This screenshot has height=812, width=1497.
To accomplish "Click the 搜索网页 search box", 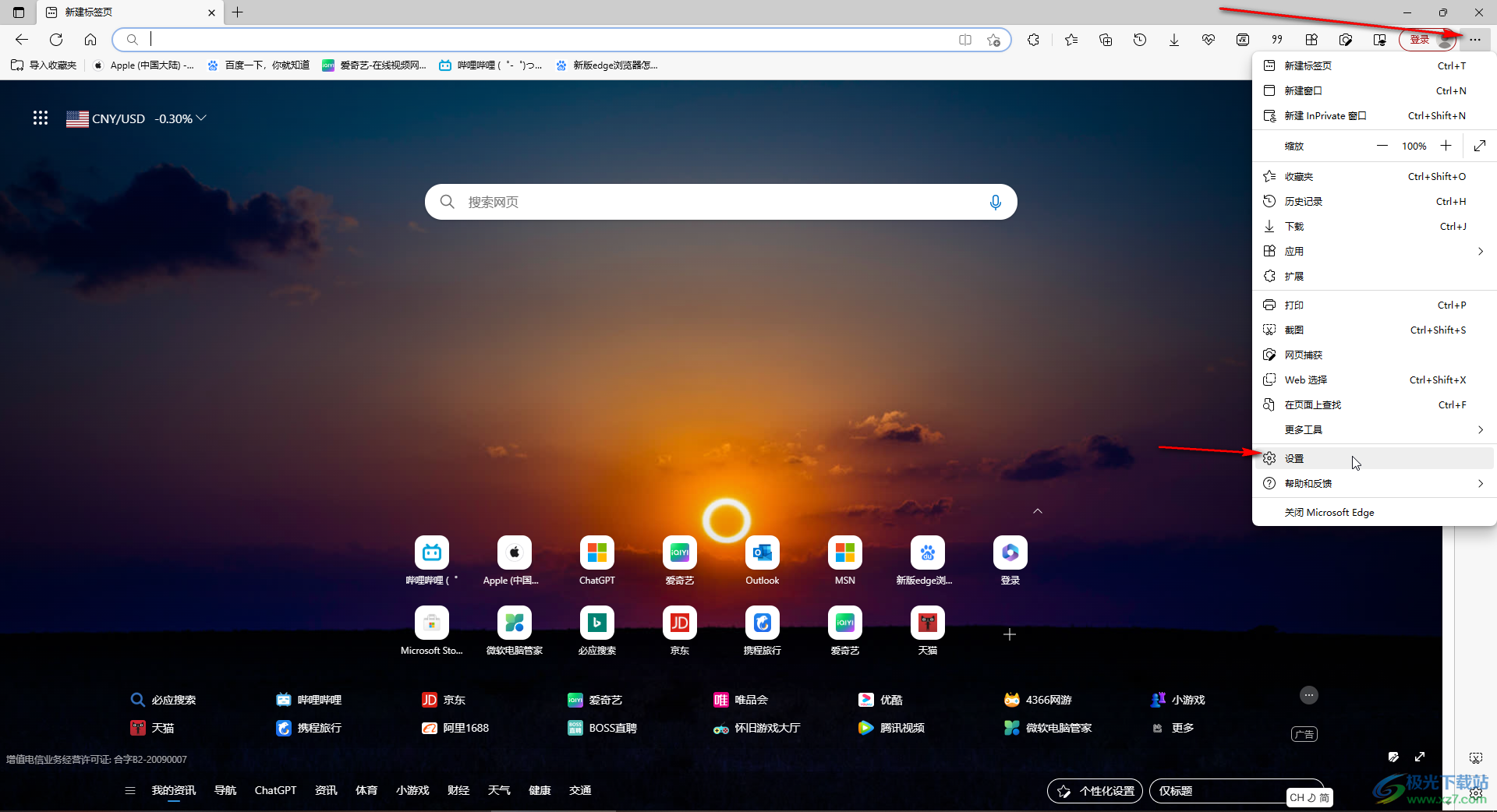I will coord(720,202).
